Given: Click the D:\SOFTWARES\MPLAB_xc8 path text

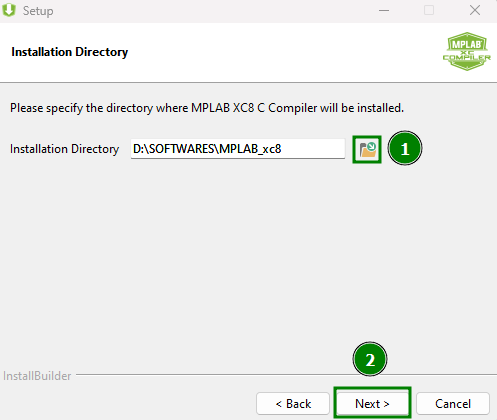Looking at the screenshot, I should 207,149.
